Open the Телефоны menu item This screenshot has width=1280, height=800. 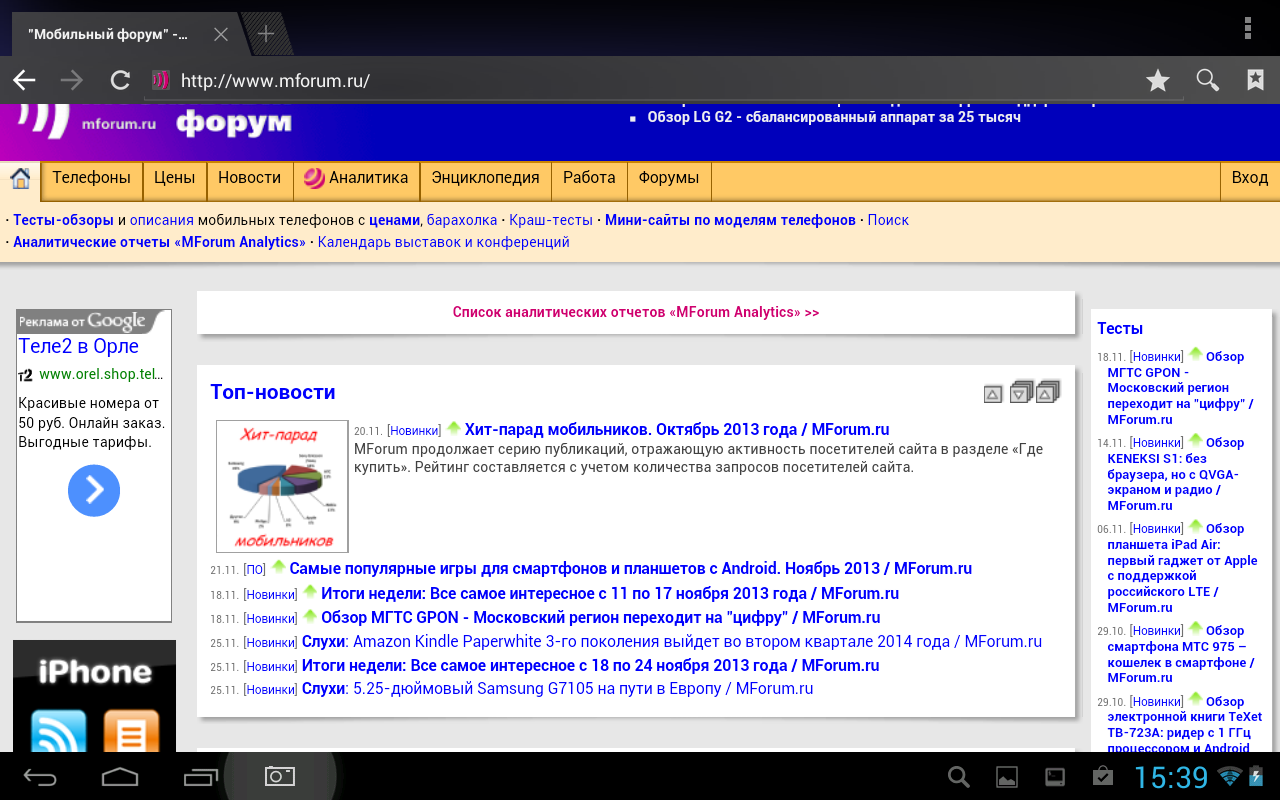click(91, 178)
